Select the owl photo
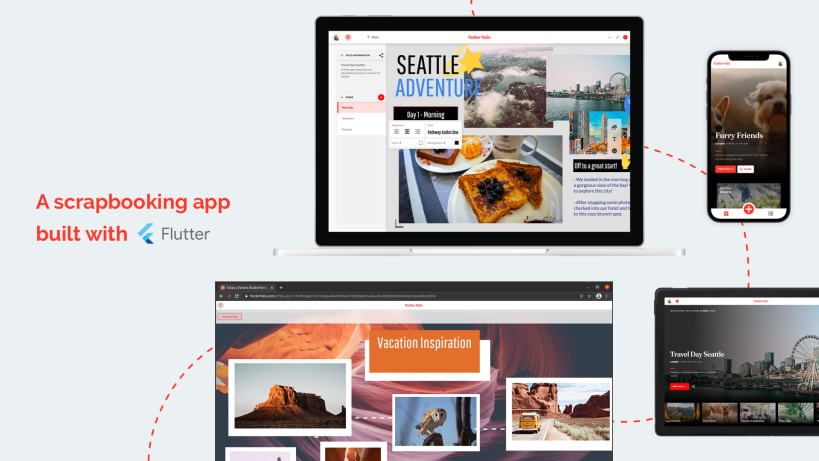The image size is (819, 461). pos(436,422)
